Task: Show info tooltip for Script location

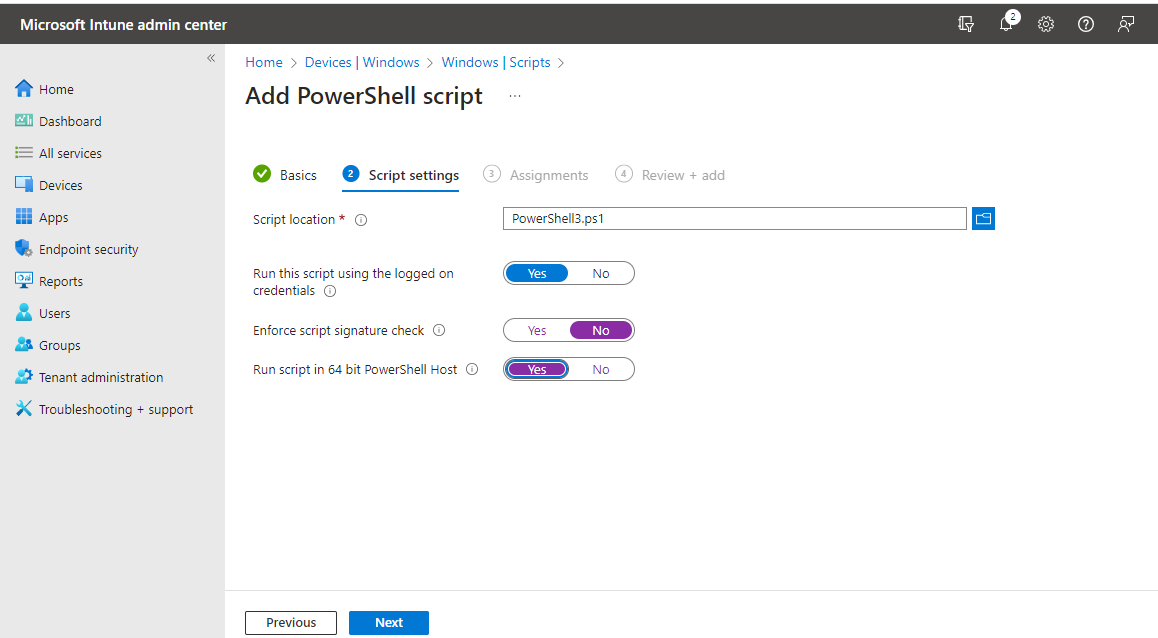Action: point(361,220)
